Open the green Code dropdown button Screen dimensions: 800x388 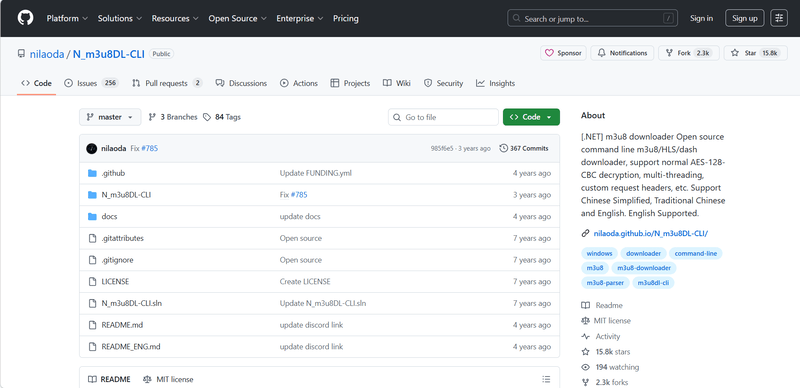click(x=531, y=117)
